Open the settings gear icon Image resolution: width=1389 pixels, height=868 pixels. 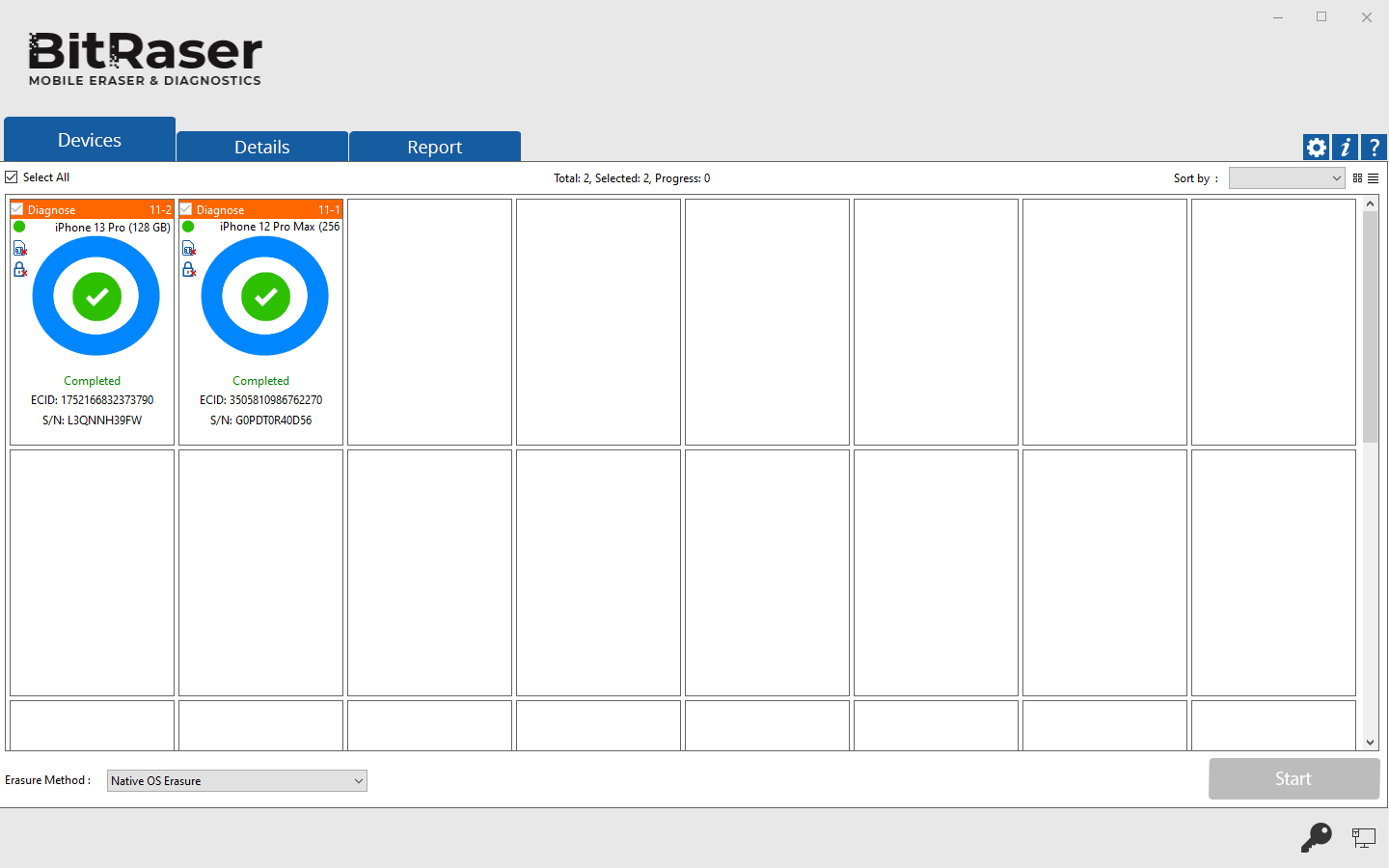point(1316,147)
